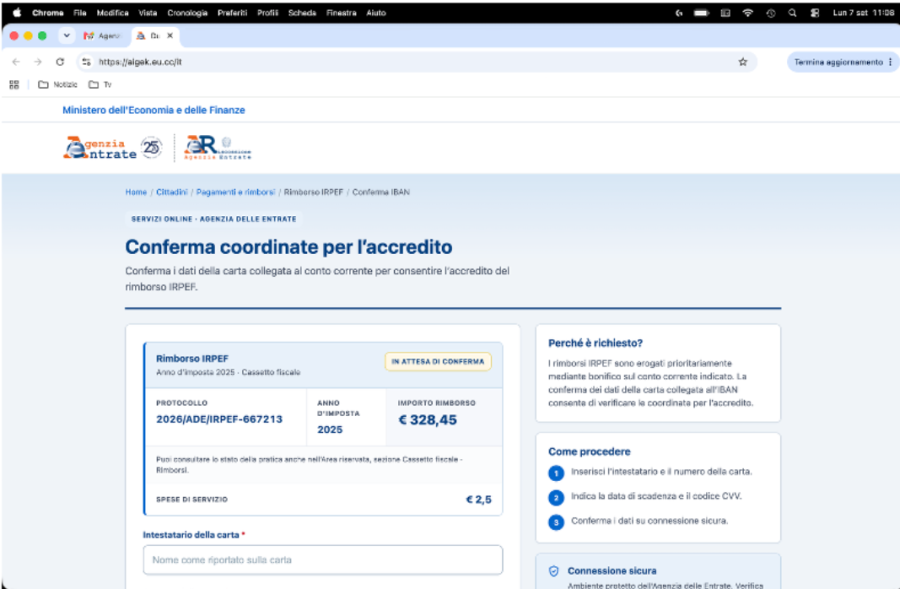Screen dimensions: 900x589
Task: Open the site information icon in address bar
Action: (x=86, y=62)
